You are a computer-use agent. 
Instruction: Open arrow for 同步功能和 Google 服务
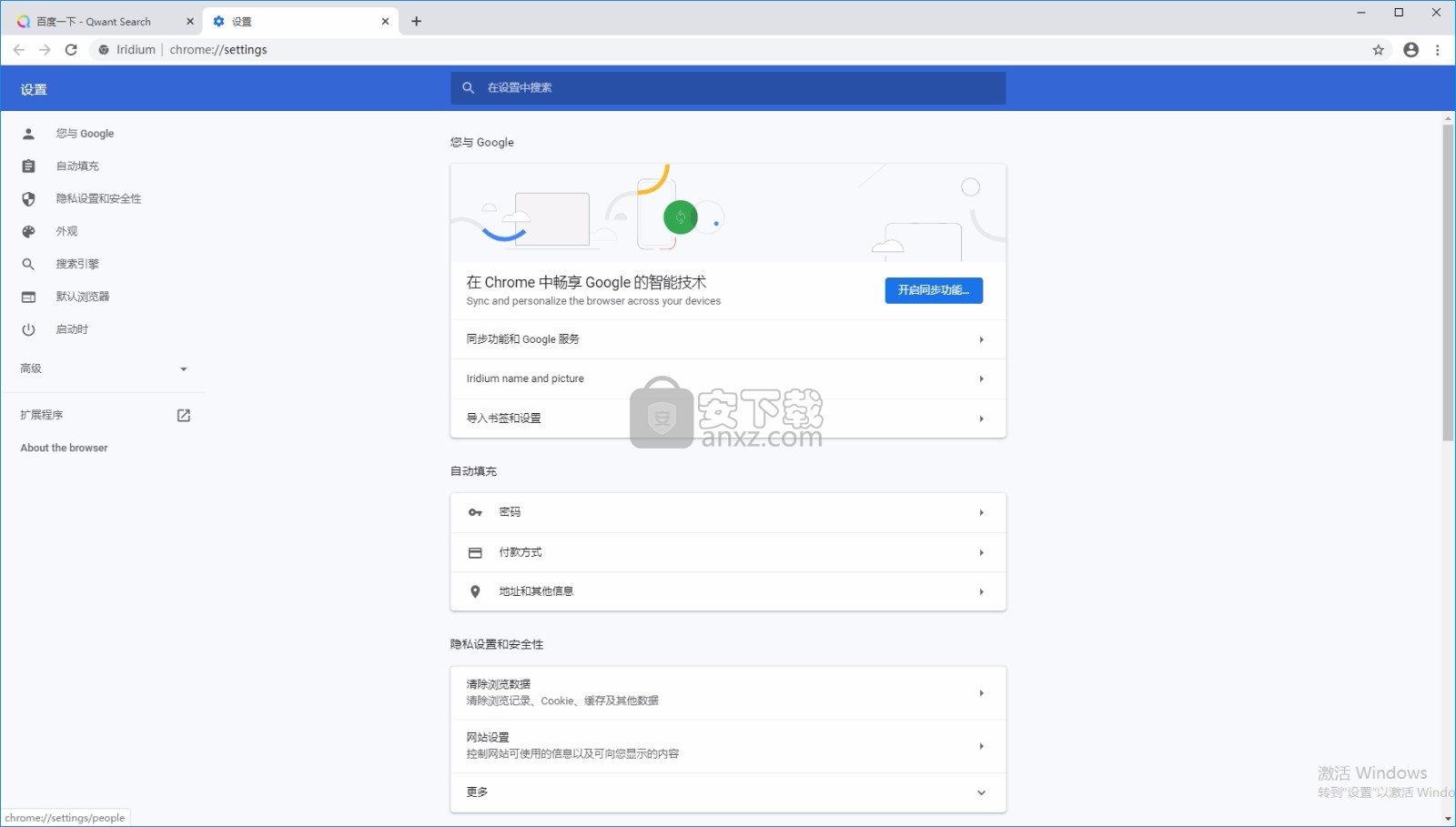(x=981, y=339)
